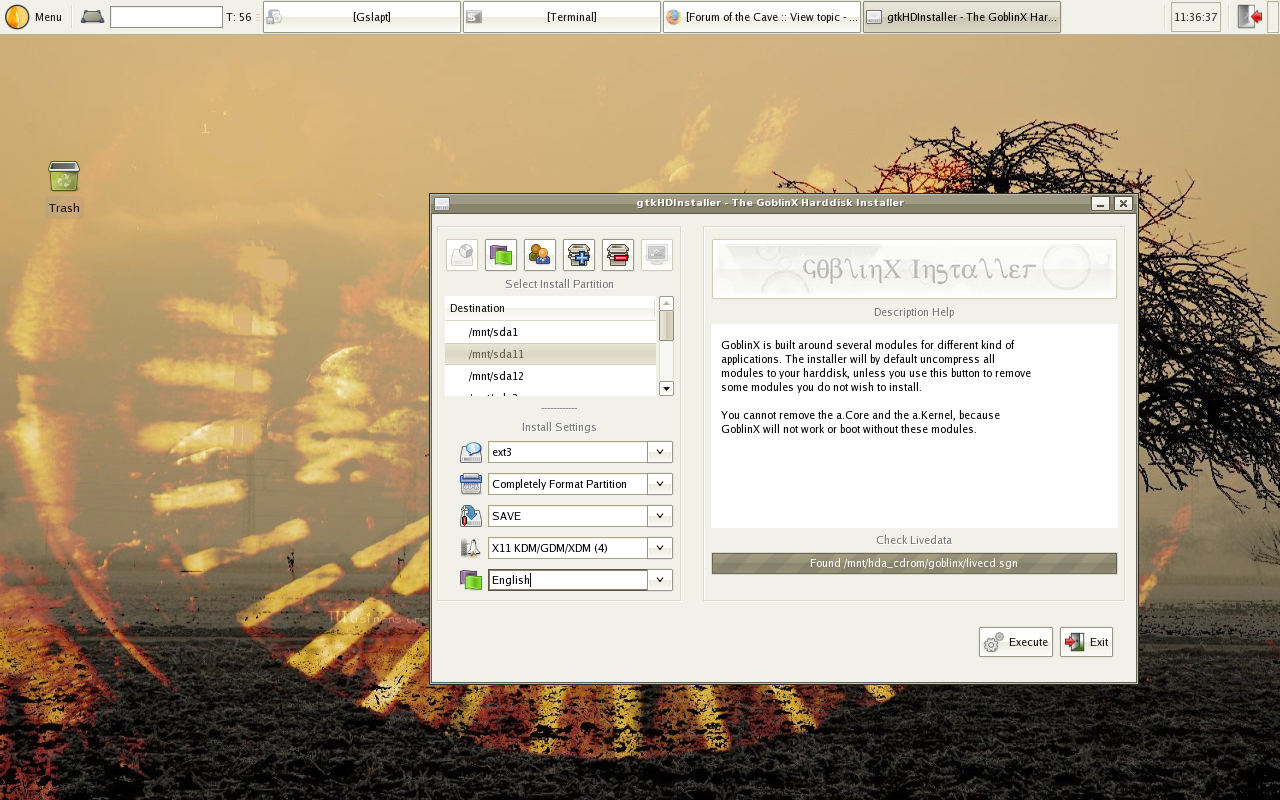Image resolution: width=1280 pixels, height=800 pixels.
Task: Select the /mnt/sda11 partition row
Action: [551, 354]
